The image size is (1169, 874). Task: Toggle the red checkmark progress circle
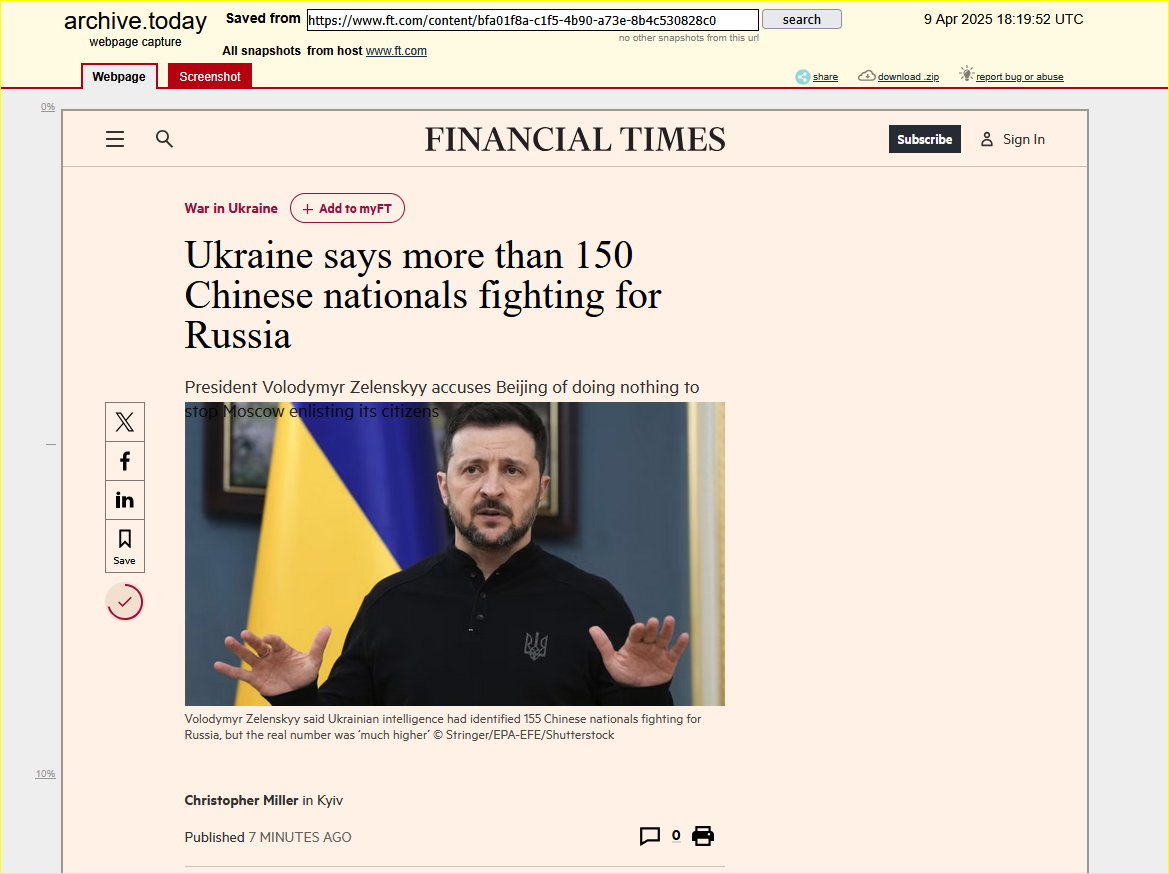[125, 602]
